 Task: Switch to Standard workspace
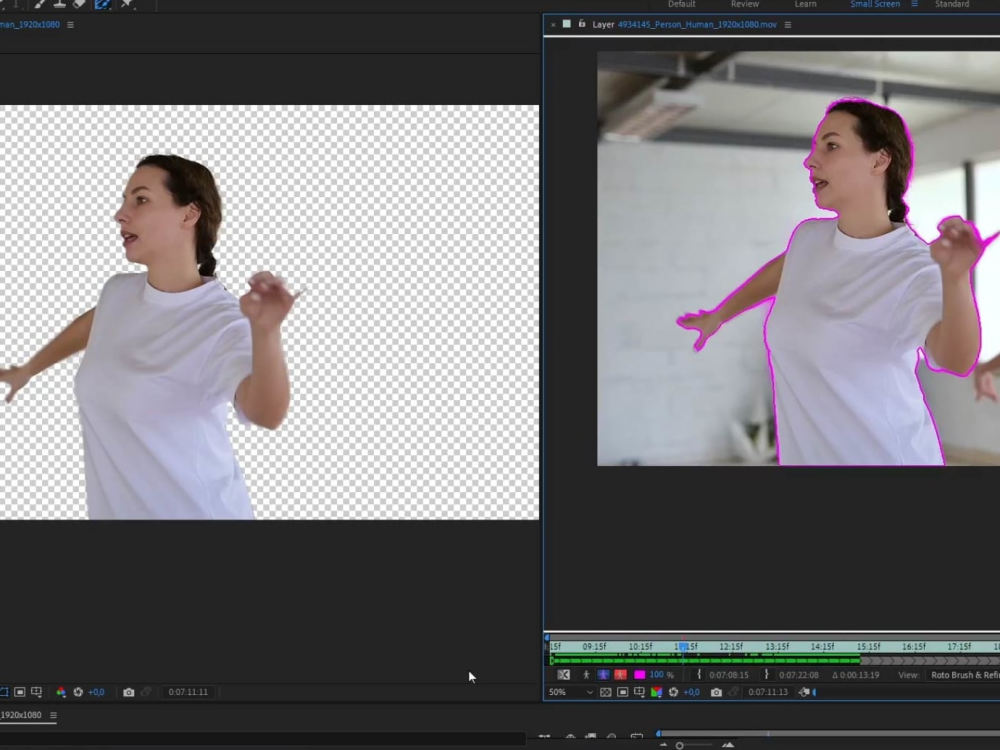pos(952,4)
